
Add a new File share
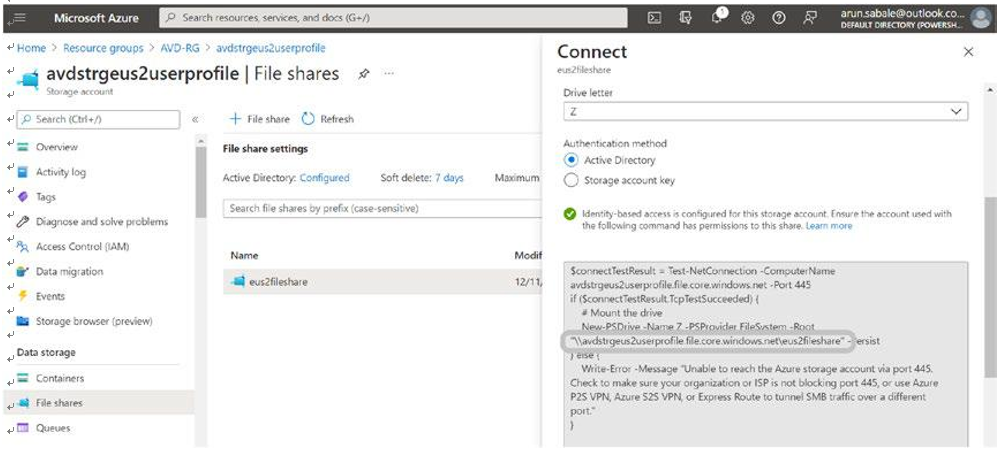pyautogui.click(x=259, y=119)
